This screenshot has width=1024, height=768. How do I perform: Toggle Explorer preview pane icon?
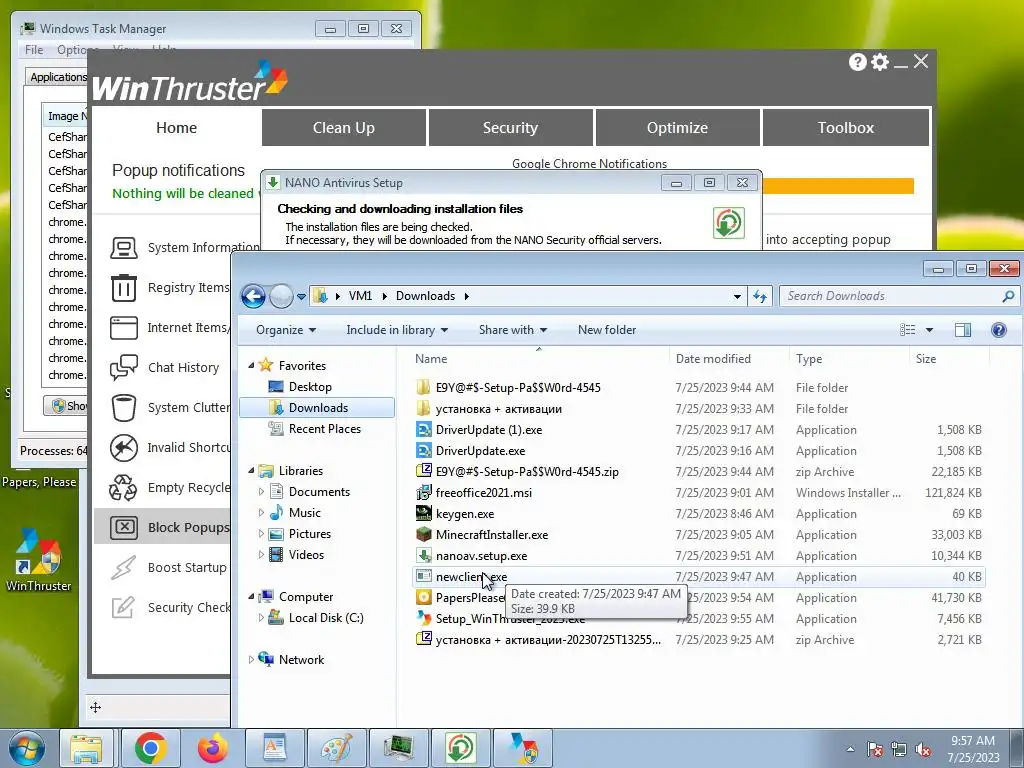(x=963, y=330)
